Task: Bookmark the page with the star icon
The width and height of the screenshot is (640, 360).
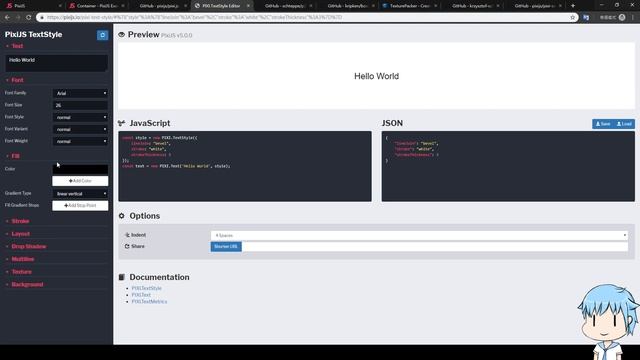Action: click(572, 18)
